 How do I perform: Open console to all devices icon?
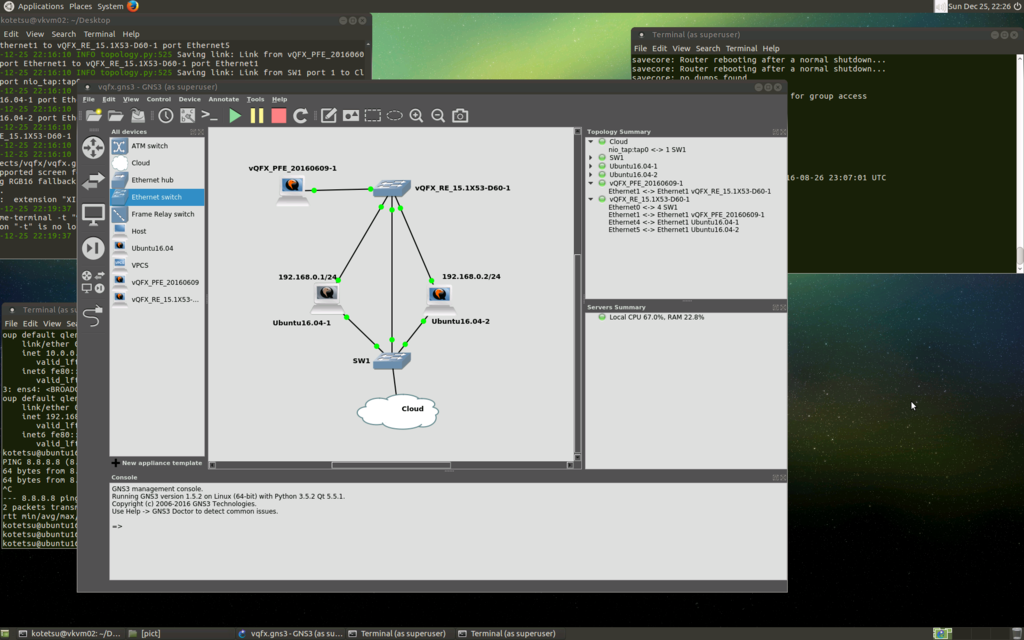pyautogui.click(x=210, y=116)
